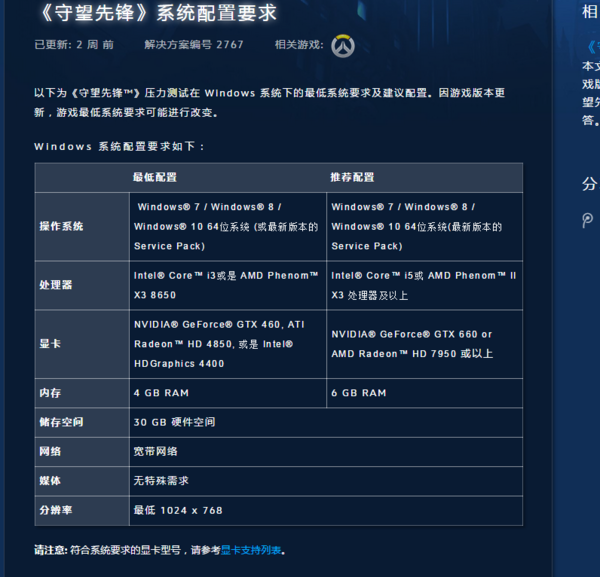Click the 无特殊需求 cell
600x577 pixels.
326,481
